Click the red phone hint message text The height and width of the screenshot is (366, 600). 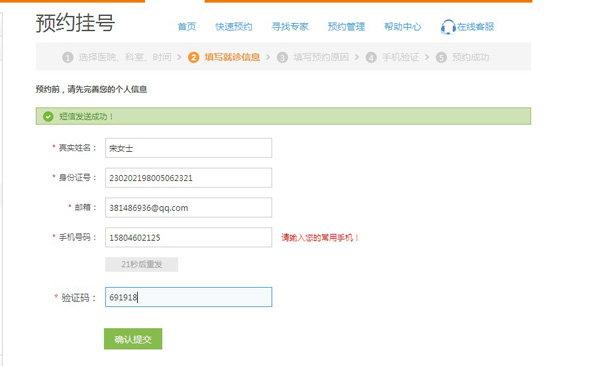[x=320, y=238]
